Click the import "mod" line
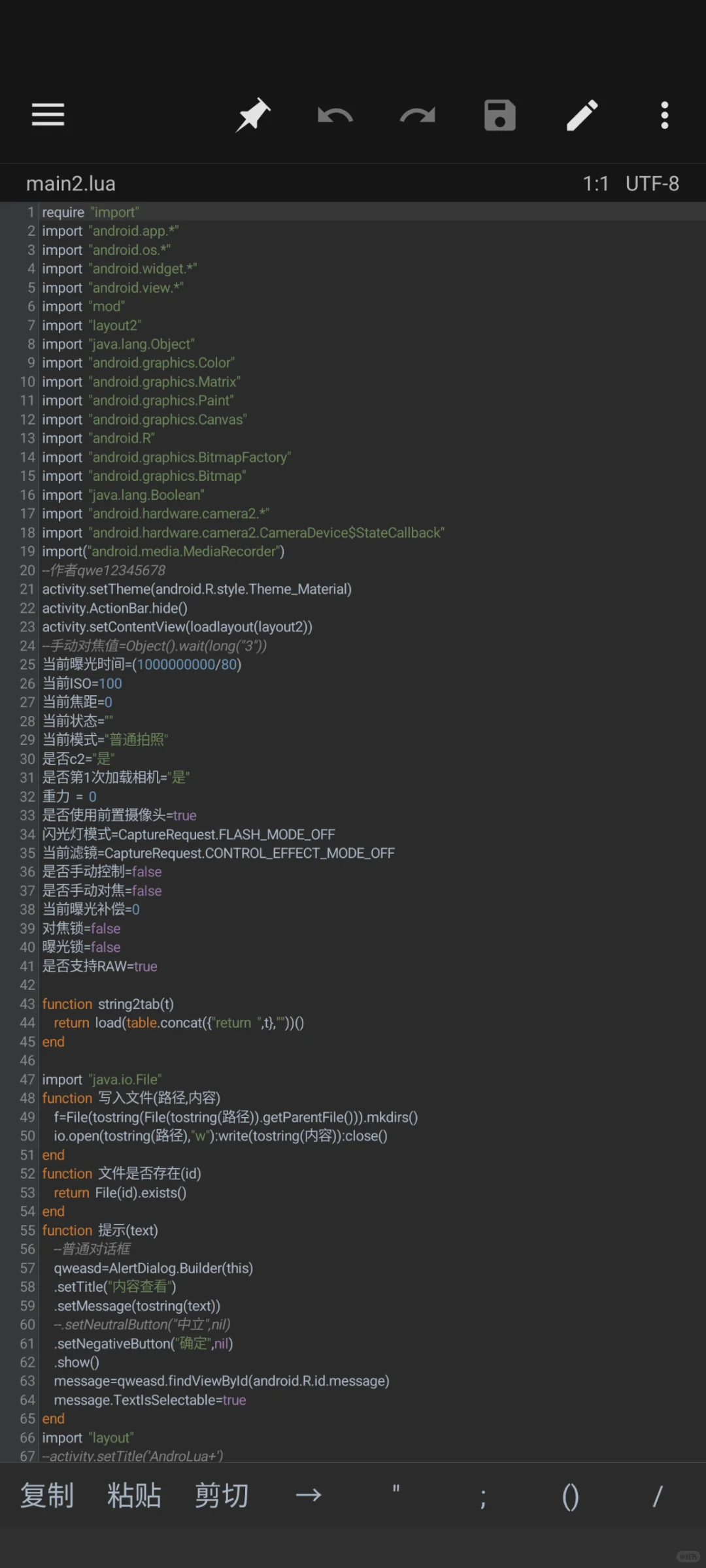This screenshot has height=1568, width=706. [x=84, y=306]
